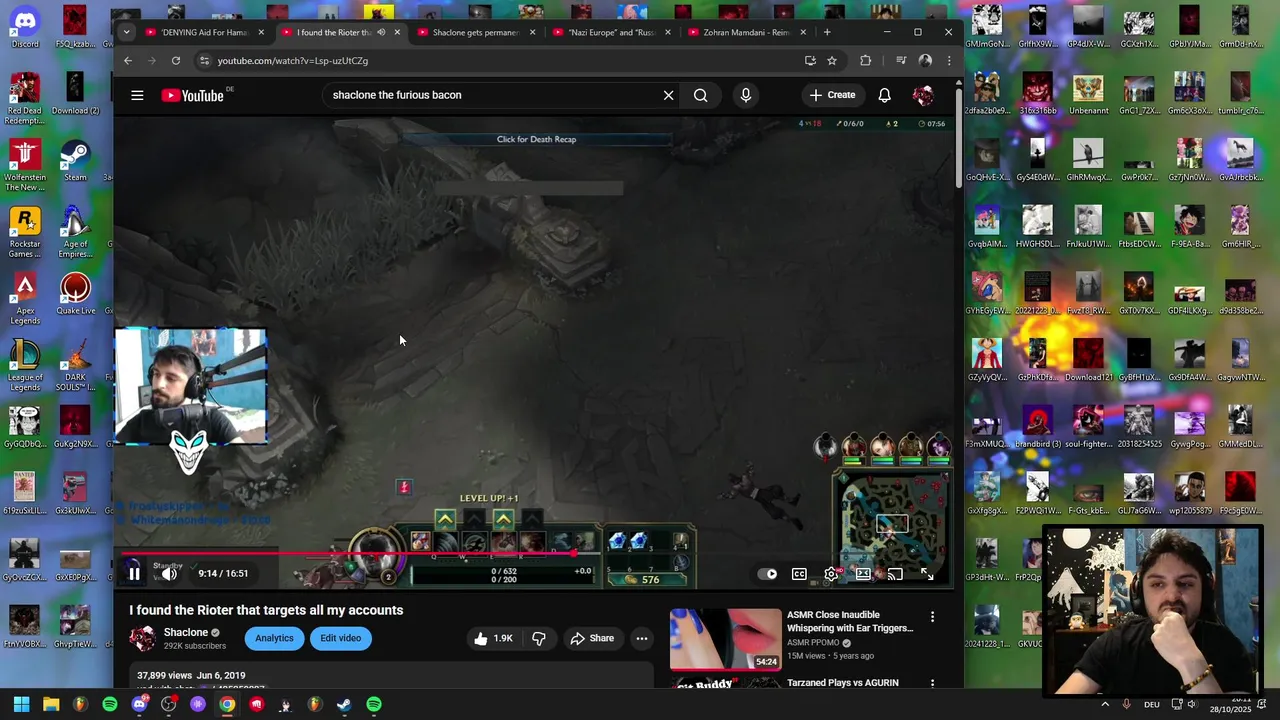
Task: Clear the YouTube search box text
Action: (x=668, y=95)
